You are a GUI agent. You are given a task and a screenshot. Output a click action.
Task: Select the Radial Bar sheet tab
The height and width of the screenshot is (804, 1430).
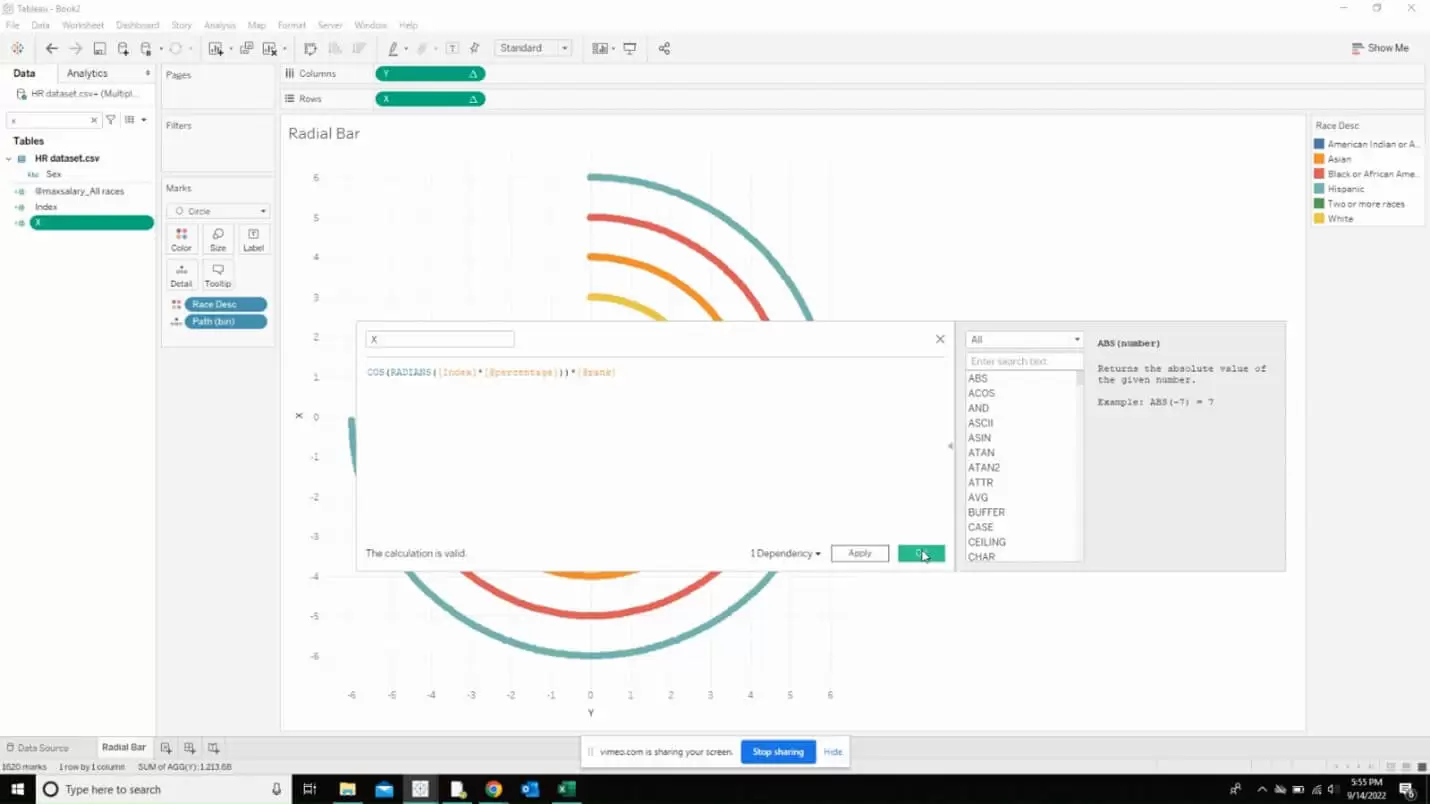[123, 747]
